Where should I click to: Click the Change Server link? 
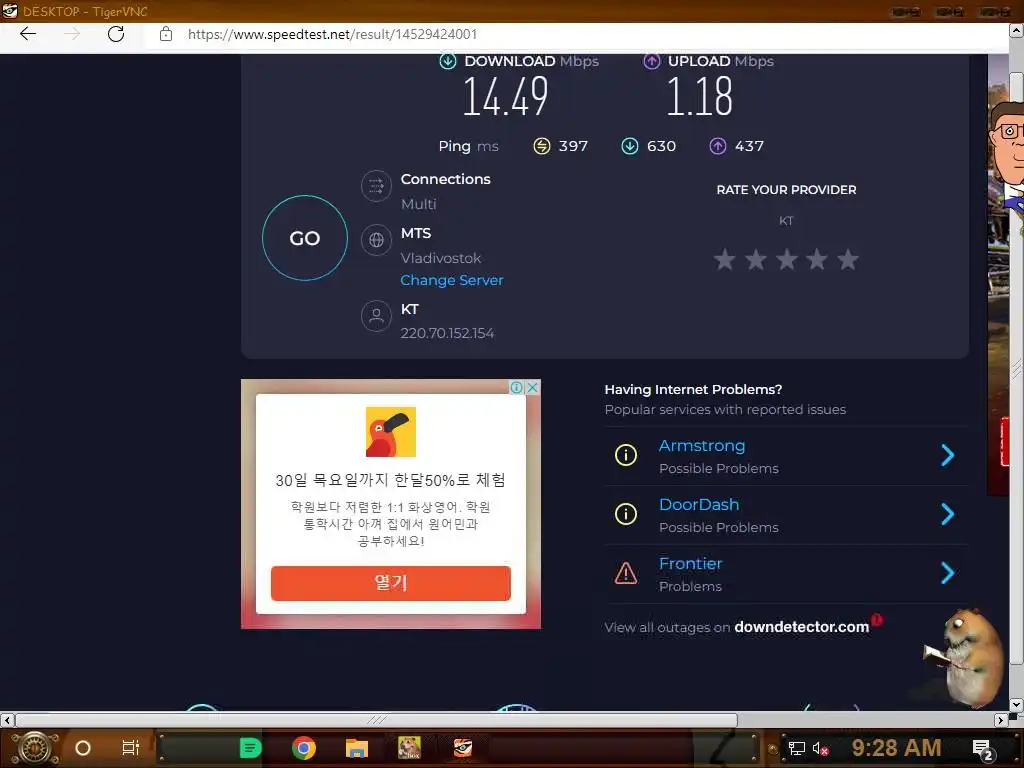point(452,280)
